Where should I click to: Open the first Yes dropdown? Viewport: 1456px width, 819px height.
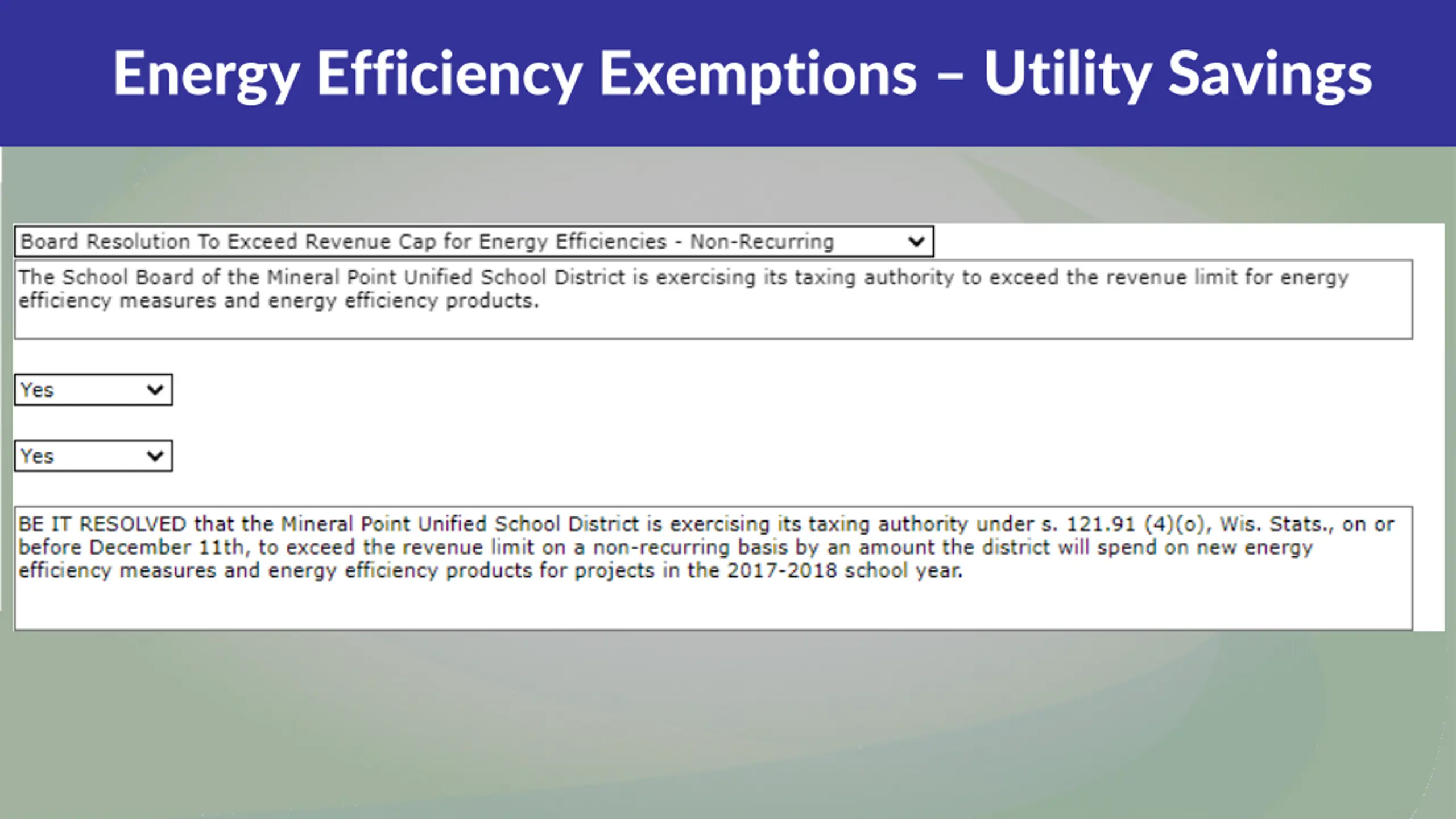tap(93, 390)
